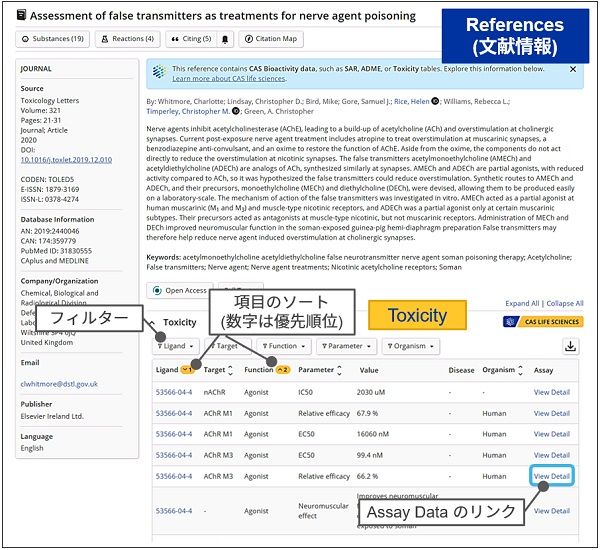Click ORCID icon next to Rice, Helen
Screen dimensions: 600x550
[x=435, y=101]
